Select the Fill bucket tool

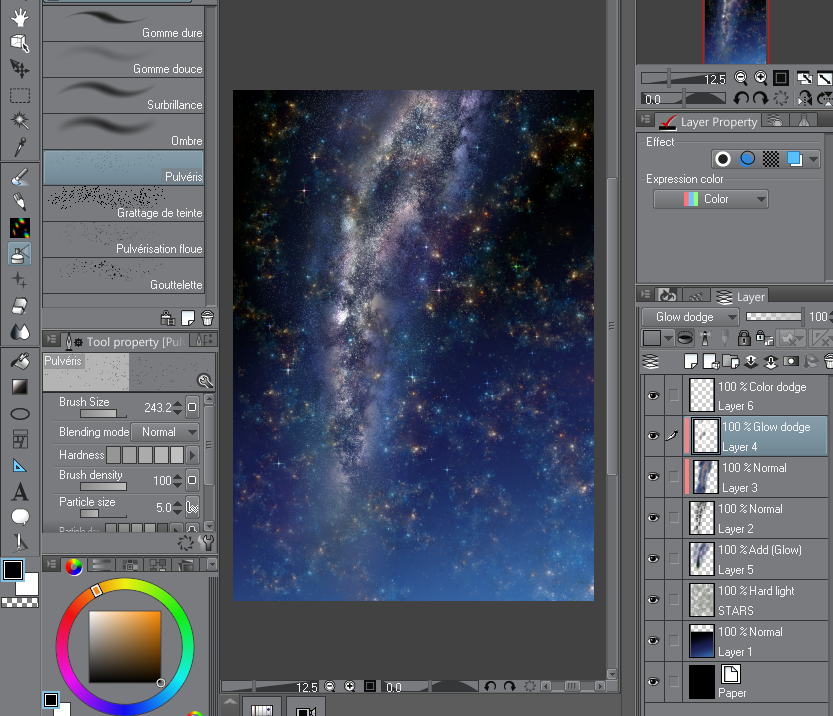(20, 361)
